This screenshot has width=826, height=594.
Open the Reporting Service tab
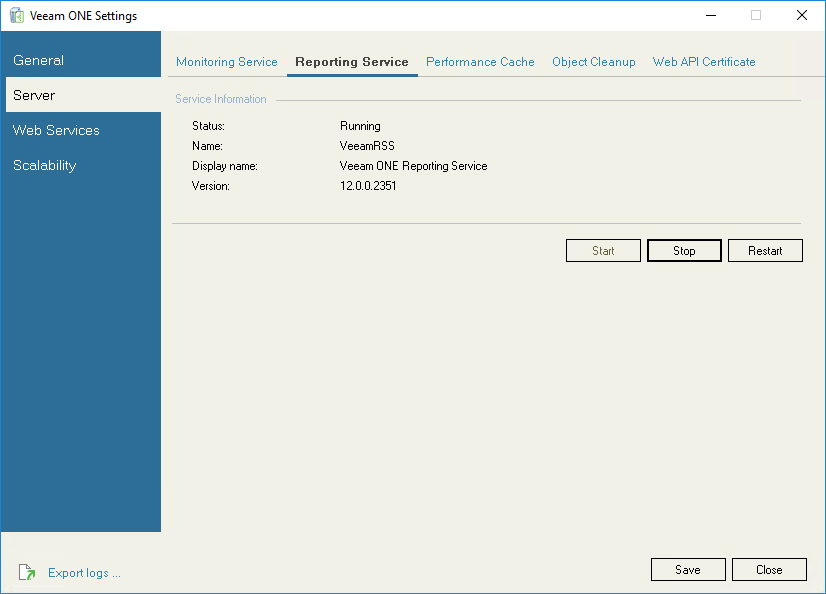pos(352,61)
